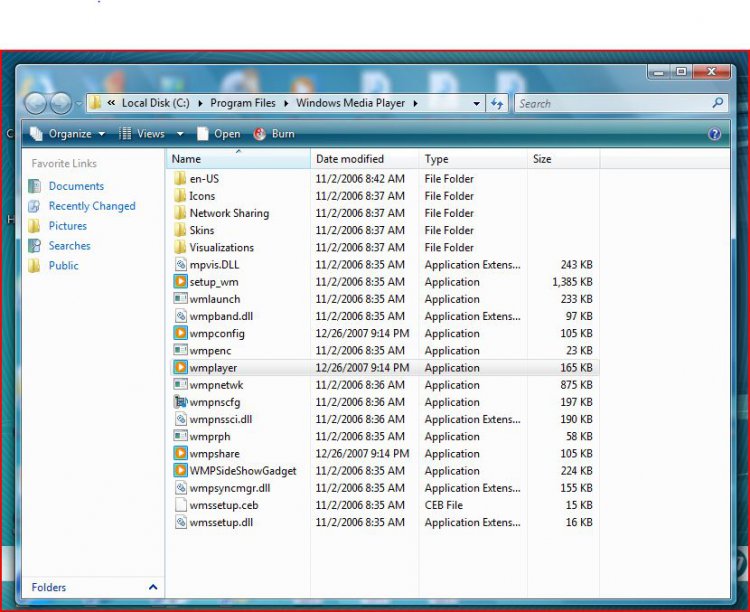Select the wmpnssci.dll file name
Image resolution: width=750 pixels, height=612 pixels.
(x=221, y=420)
